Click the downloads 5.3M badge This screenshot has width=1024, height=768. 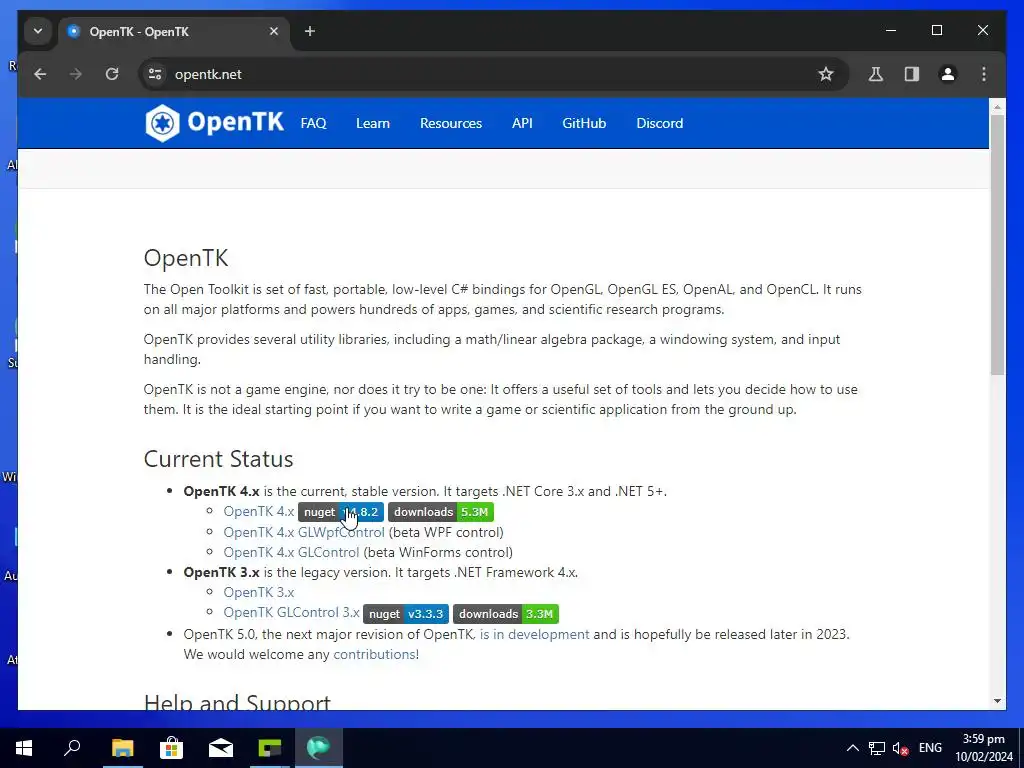[x=441, y=512]
